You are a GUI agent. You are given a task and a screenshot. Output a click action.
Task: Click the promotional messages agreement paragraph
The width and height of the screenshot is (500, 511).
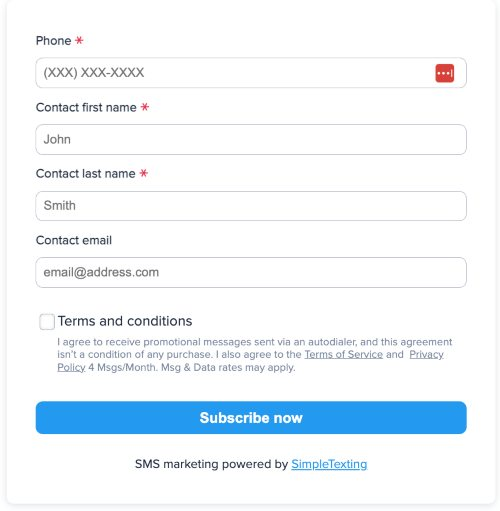tap(255, 355)
